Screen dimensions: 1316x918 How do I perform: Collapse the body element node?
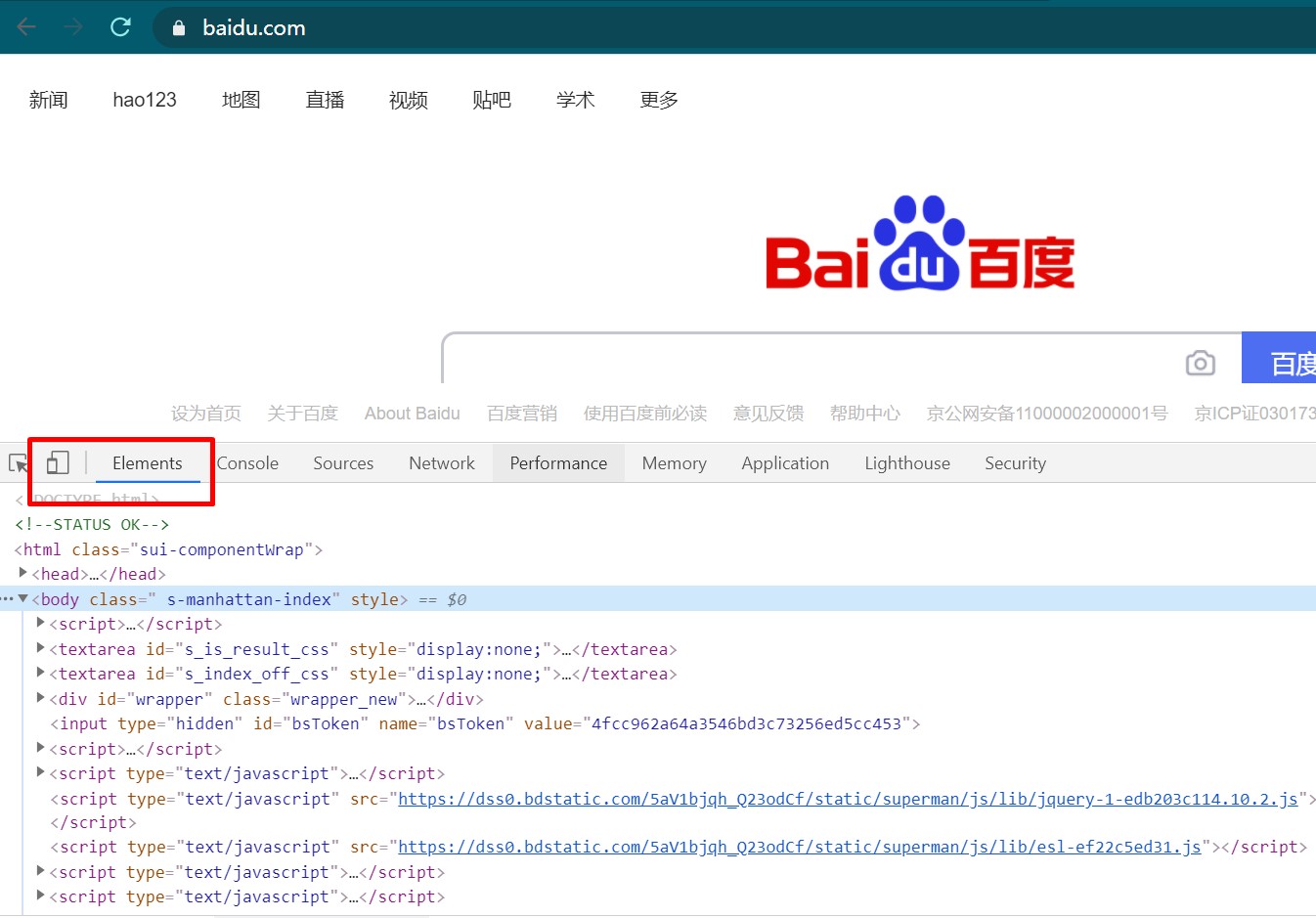[22, 598]
